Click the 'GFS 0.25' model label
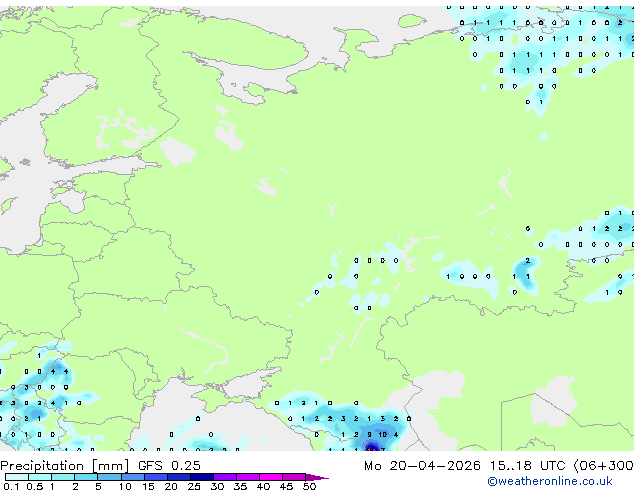 pyautogui.click(x=169, y=466)
